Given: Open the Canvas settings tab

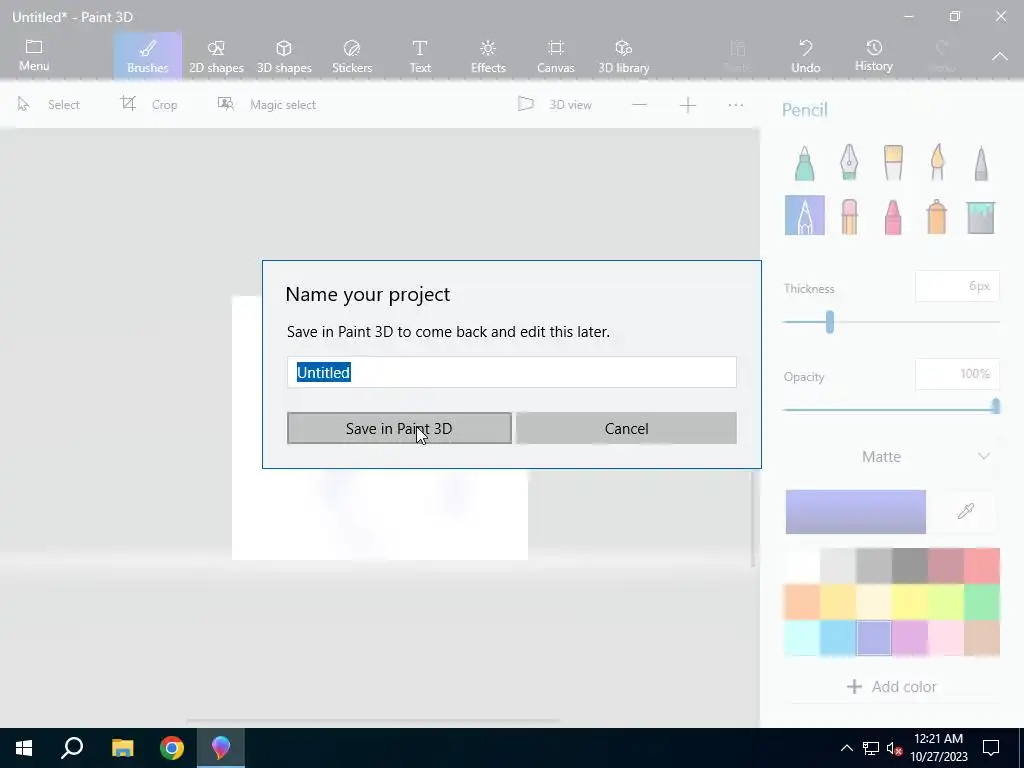Looking at the screenshot, I should (x=556, y=56).
